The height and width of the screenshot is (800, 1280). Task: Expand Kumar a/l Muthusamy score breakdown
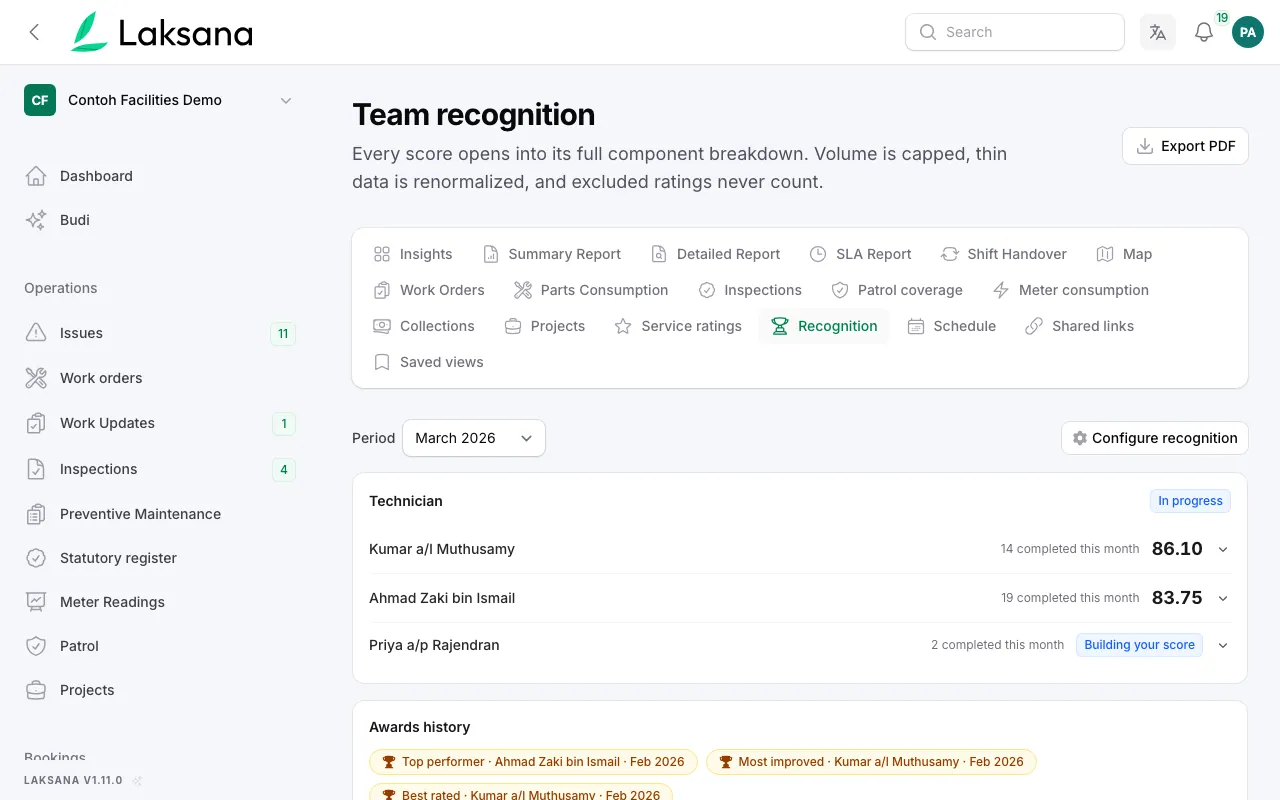point(1223,549)
